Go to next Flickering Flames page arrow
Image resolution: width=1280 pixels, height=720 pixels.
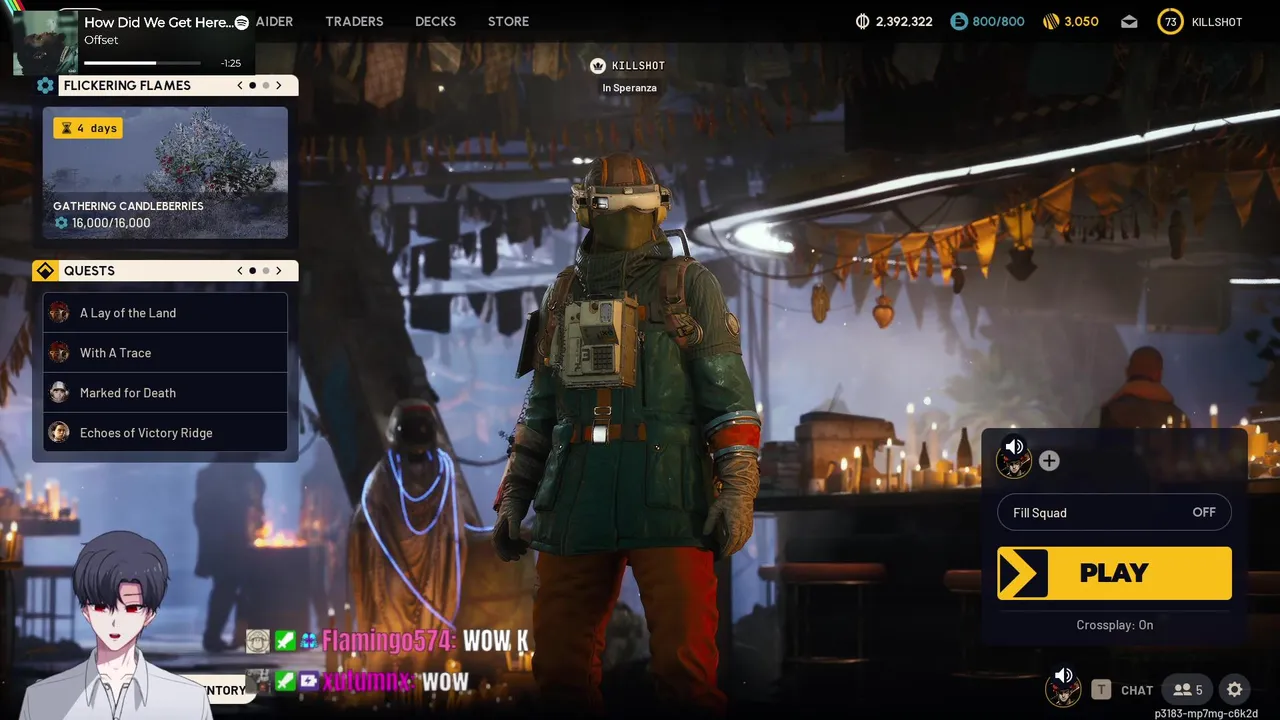279,85
